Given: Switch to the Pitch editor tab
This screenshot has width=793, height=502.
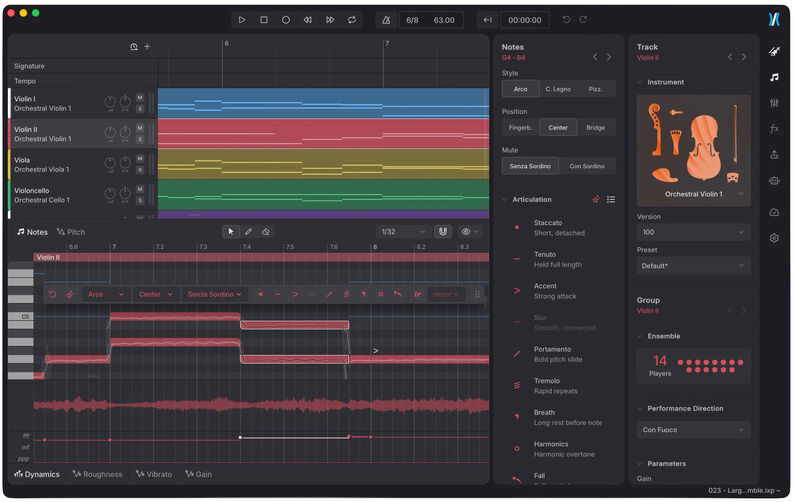Looking at the screenshot, I should [x=71, y=232].
